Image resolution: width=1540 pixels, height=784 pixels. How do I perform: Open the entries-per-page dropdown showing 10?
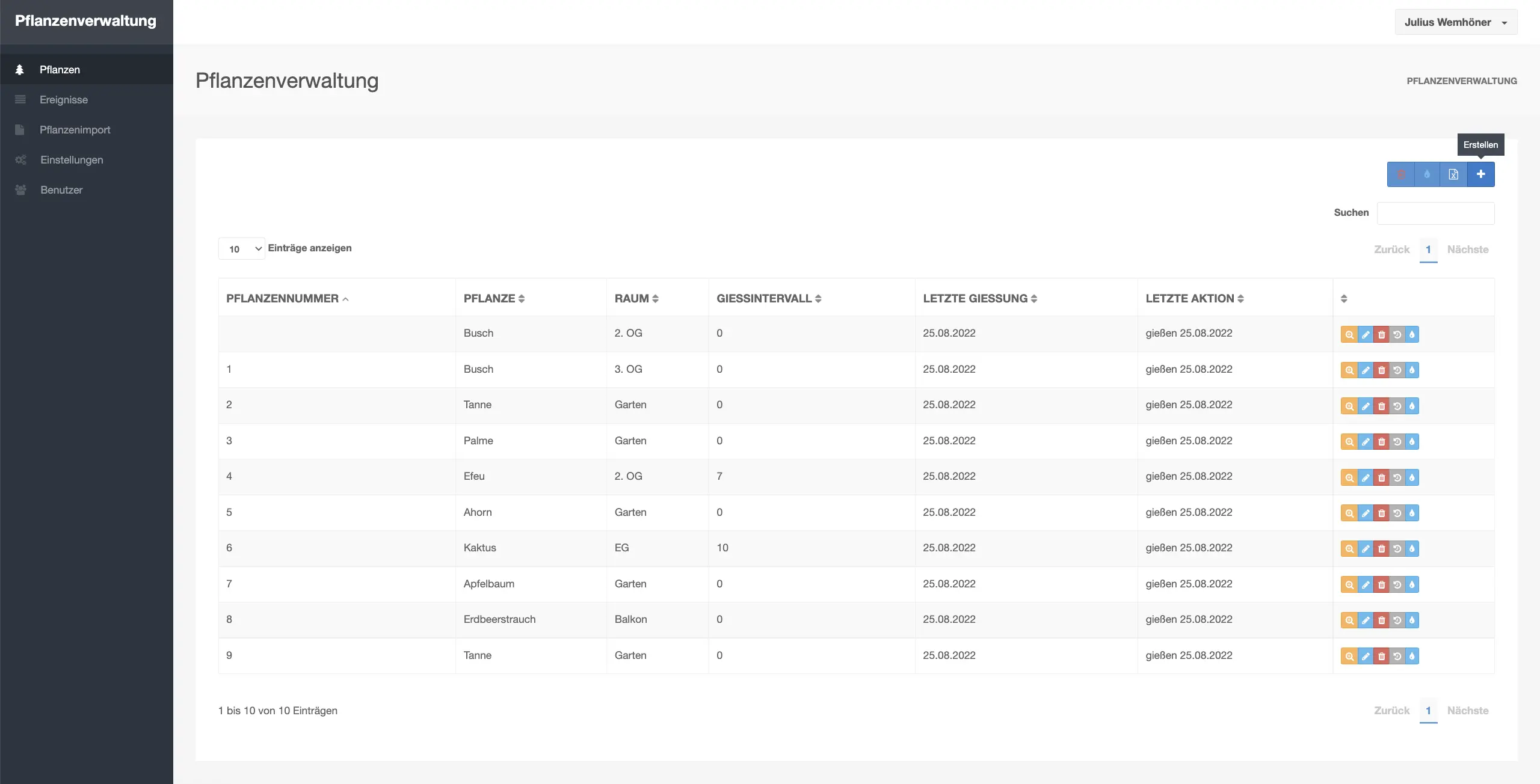(242, 249)
